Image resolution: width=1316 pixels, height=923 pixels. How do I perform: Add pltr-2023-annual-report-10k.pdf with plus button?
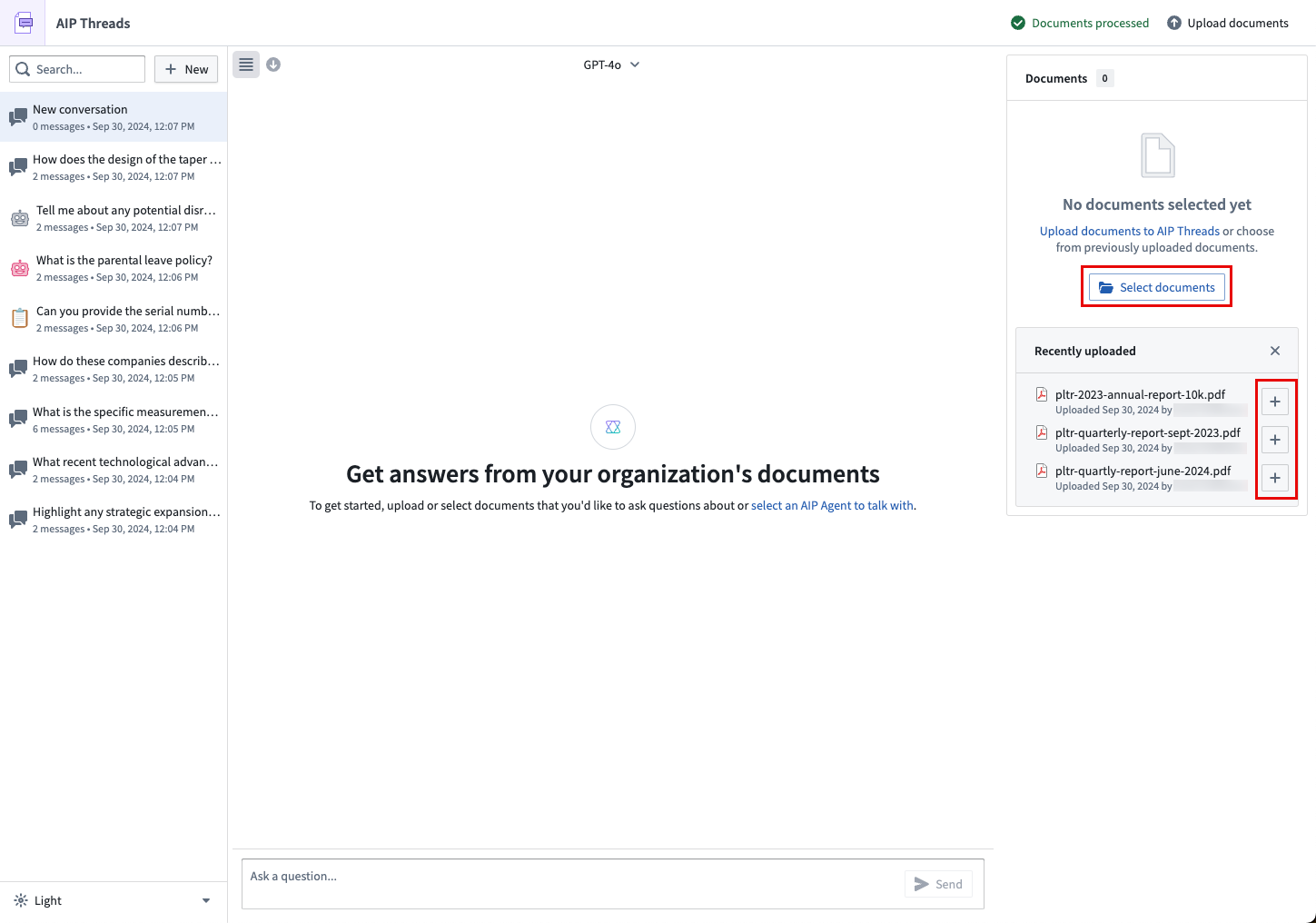(1275, 402)
